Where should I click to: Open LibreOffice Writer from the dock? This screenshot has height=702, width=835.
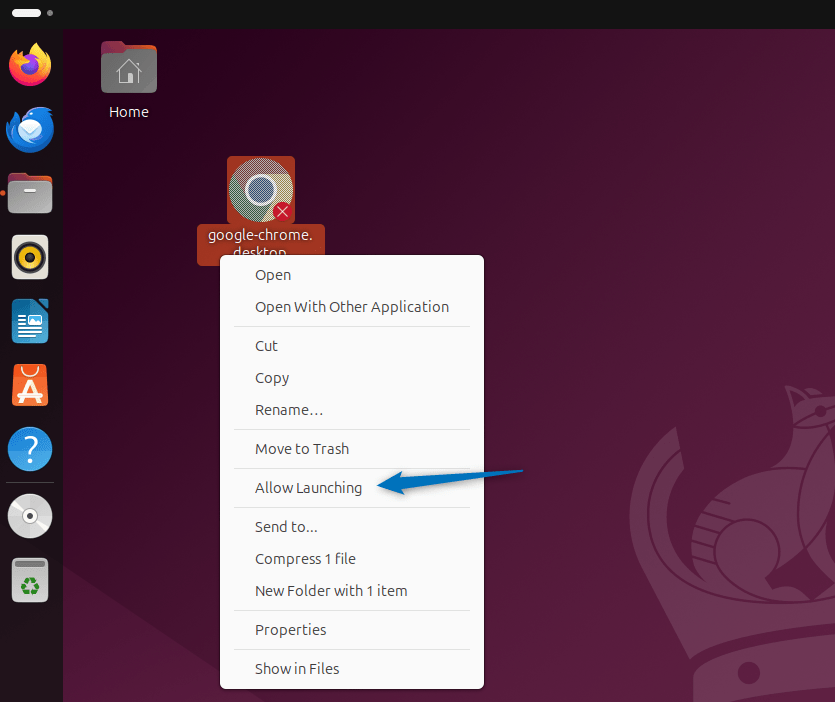(29, 321)
